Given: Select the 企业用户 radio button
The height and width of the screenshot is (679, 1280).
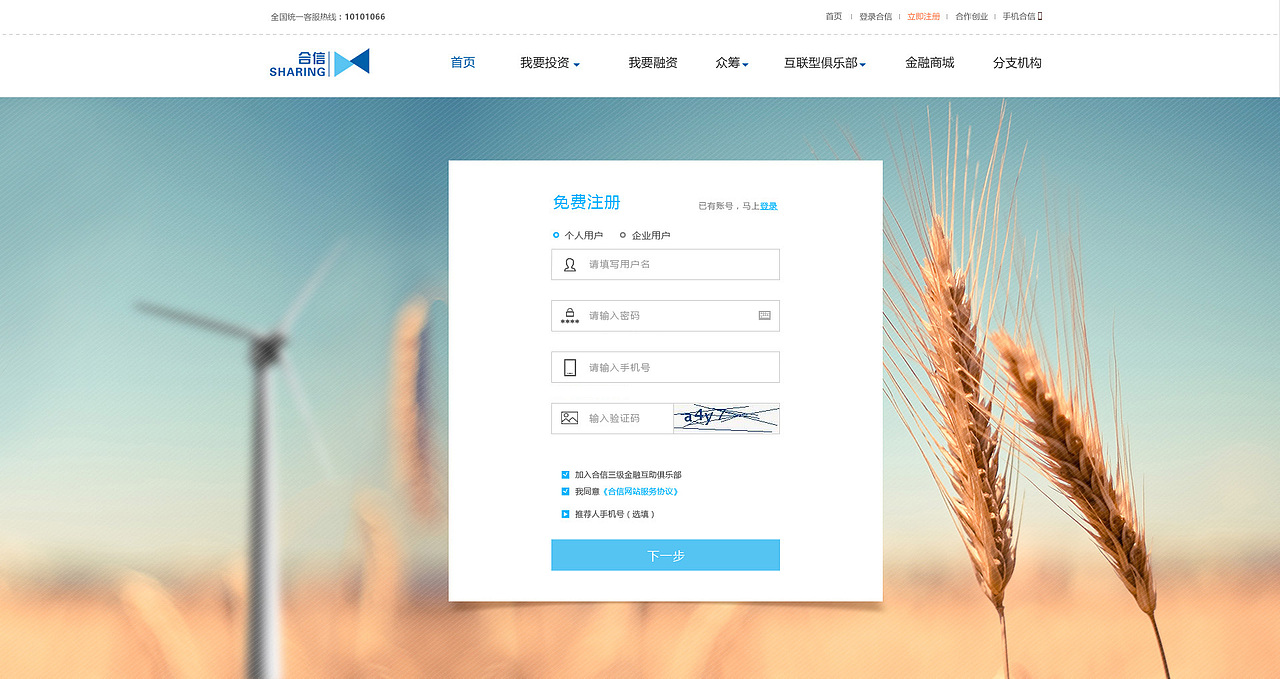Looking at the screenshot, I should 623,235.
